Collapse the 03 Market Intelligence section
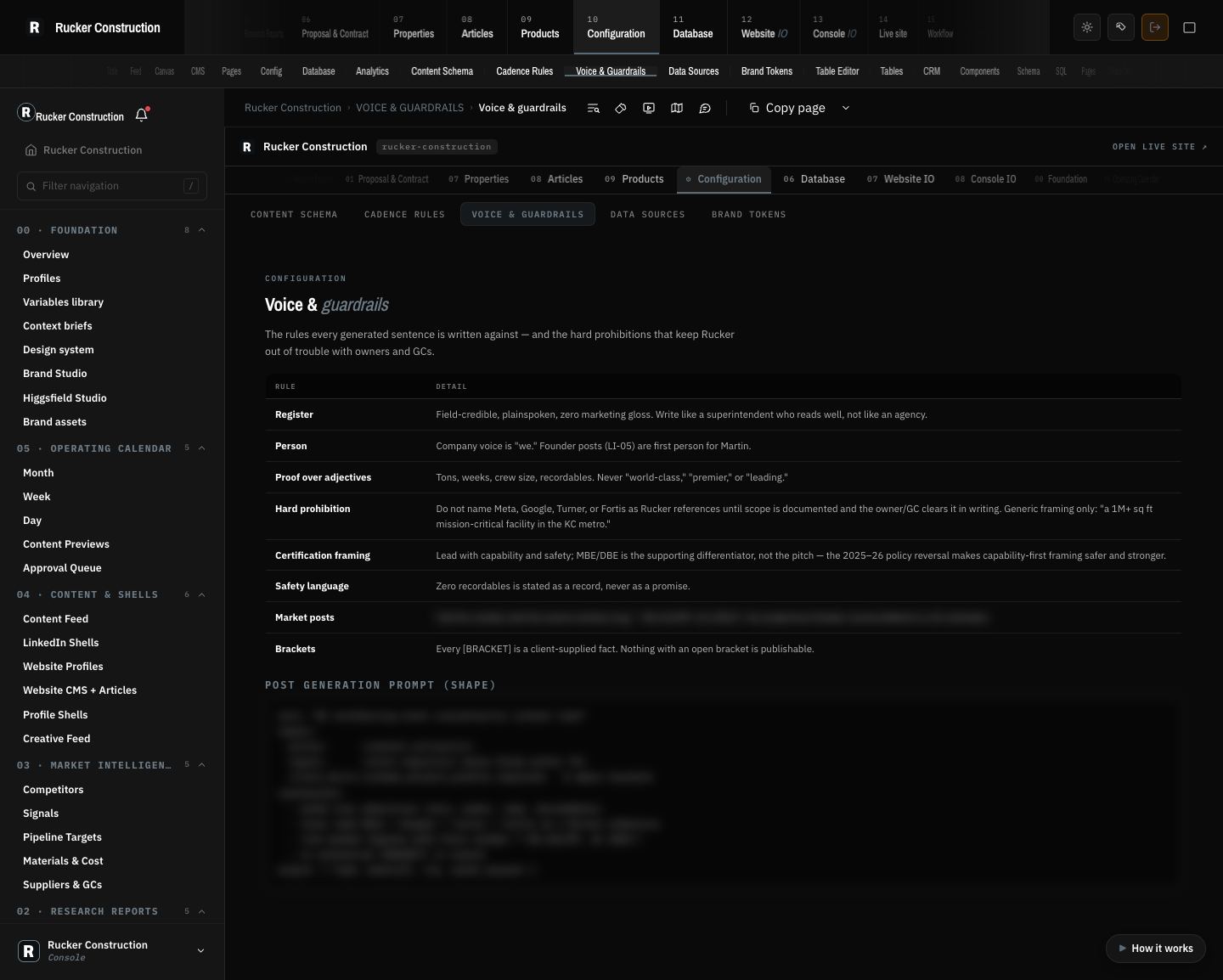 [202, 765]
